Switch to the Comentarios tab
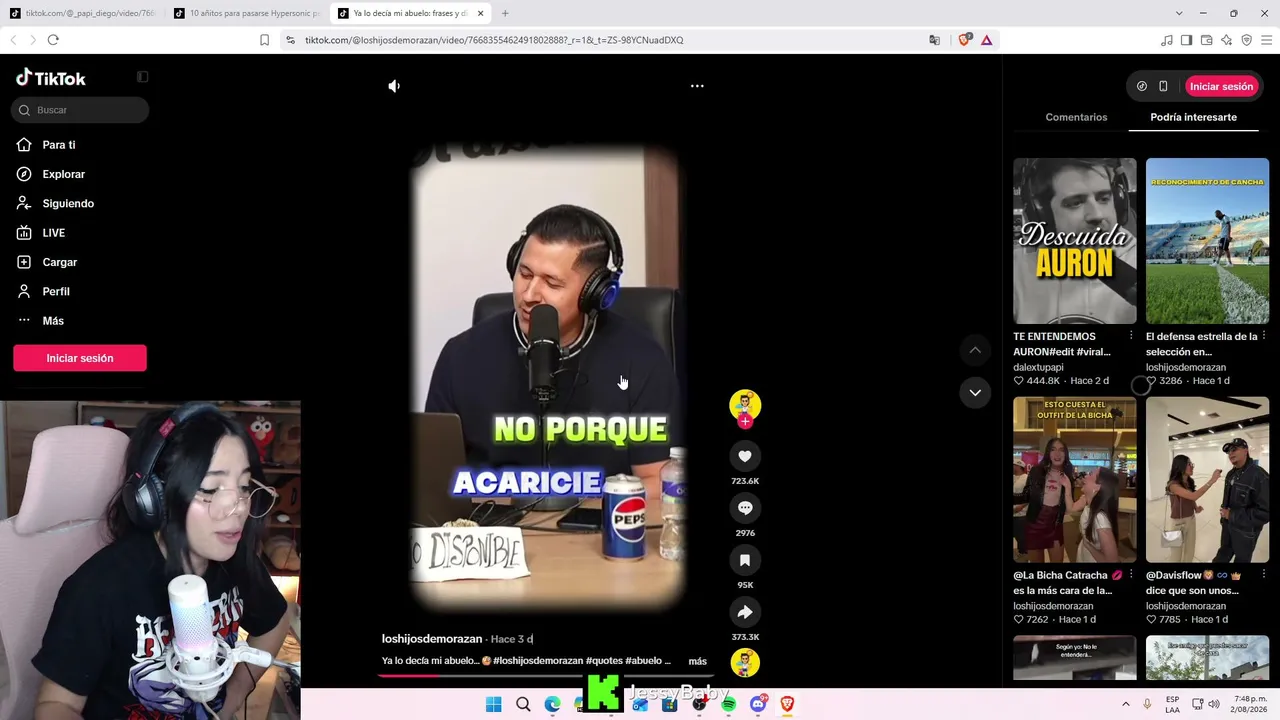Screen dimensions: 1280x720 pos(1076,117)
